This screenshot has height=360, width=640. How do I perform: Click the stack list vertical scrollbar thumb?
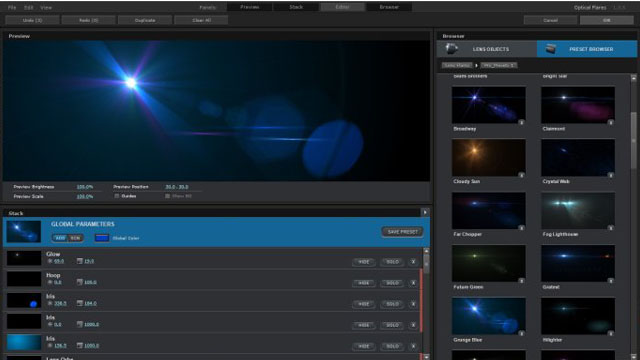[x=426, y=263]
